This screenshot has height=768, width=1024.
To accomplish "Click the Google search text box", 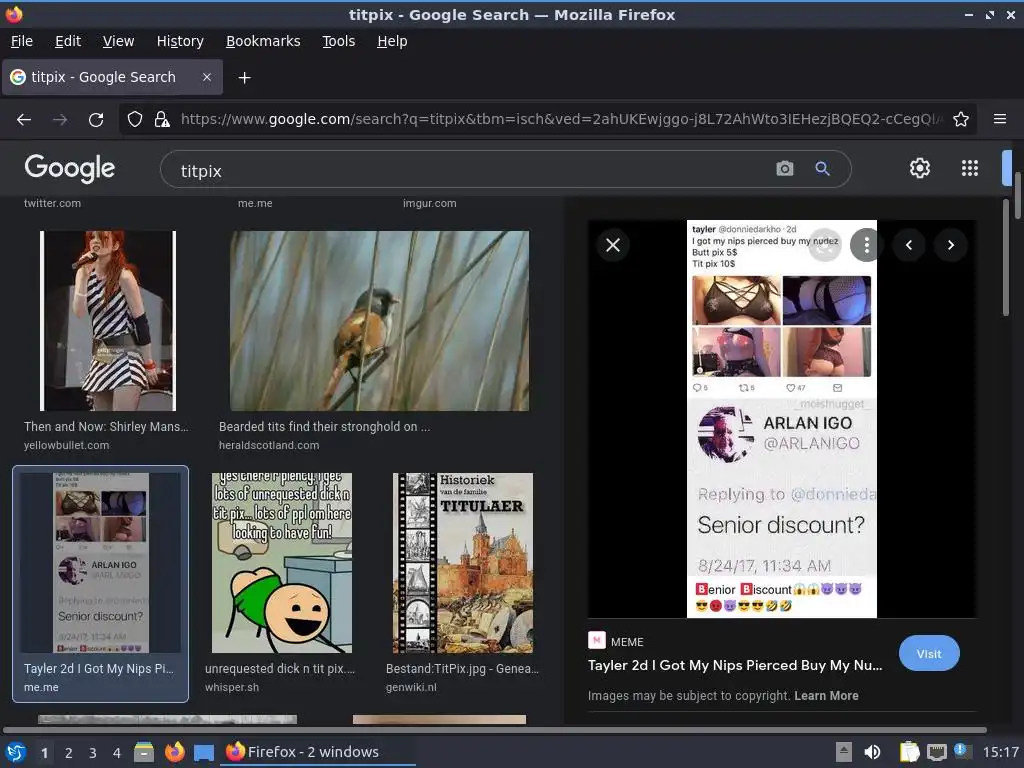I will click(x=470, y=170).
